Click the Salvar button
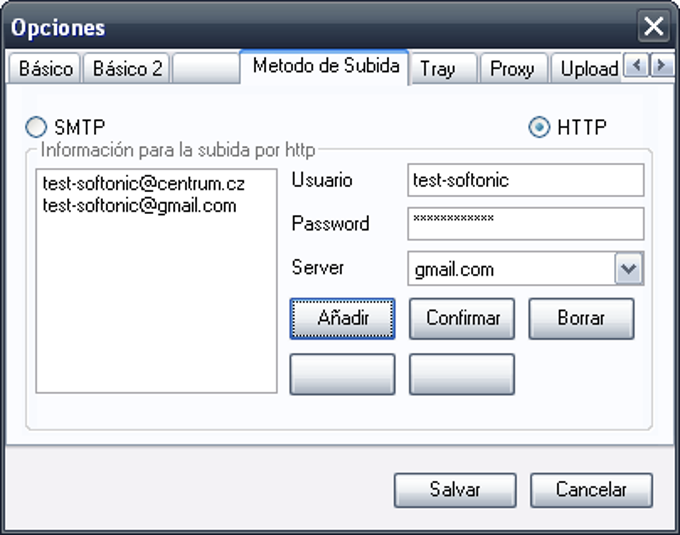 point(455,490)
